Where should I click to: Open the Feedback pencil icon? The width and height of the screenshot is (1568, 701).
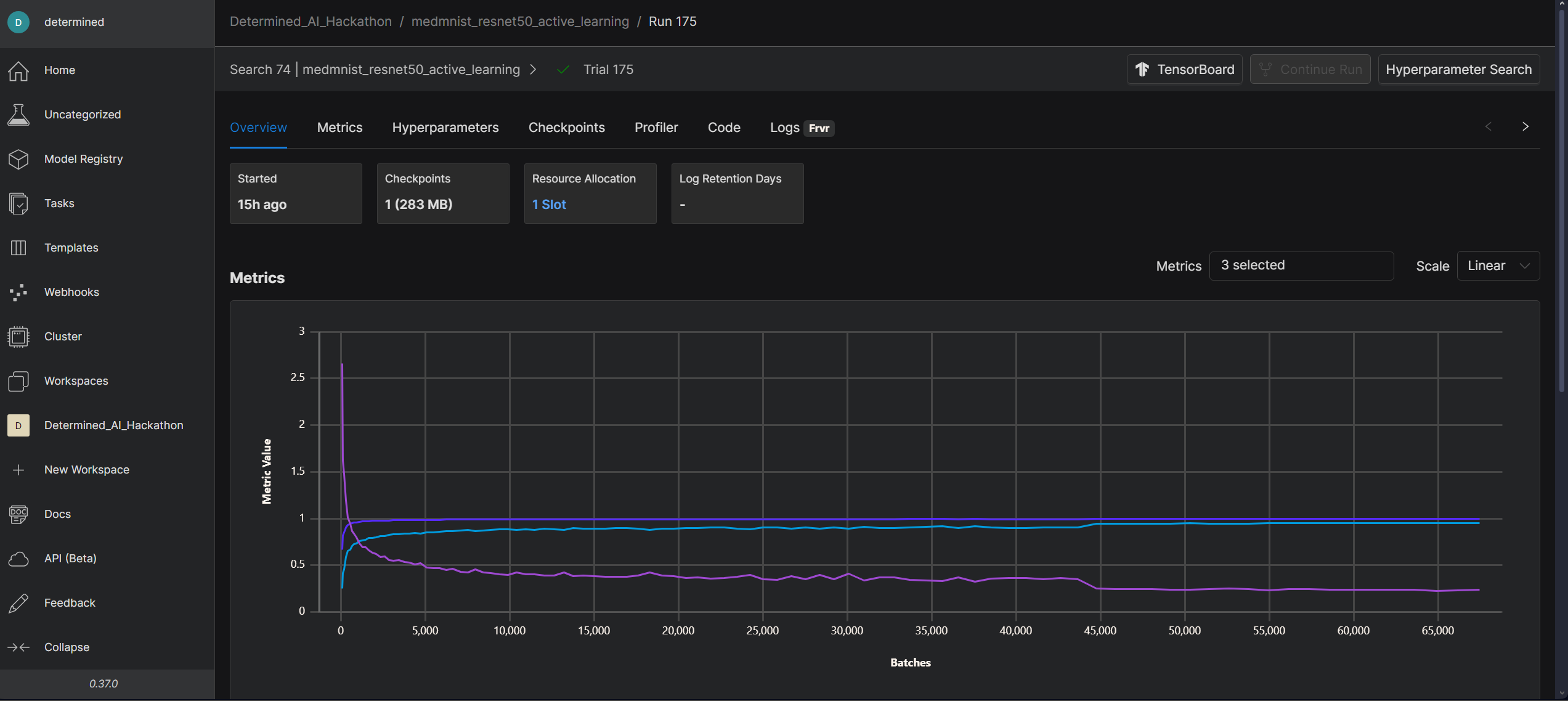pyautogui.click(x=18, y=603)
